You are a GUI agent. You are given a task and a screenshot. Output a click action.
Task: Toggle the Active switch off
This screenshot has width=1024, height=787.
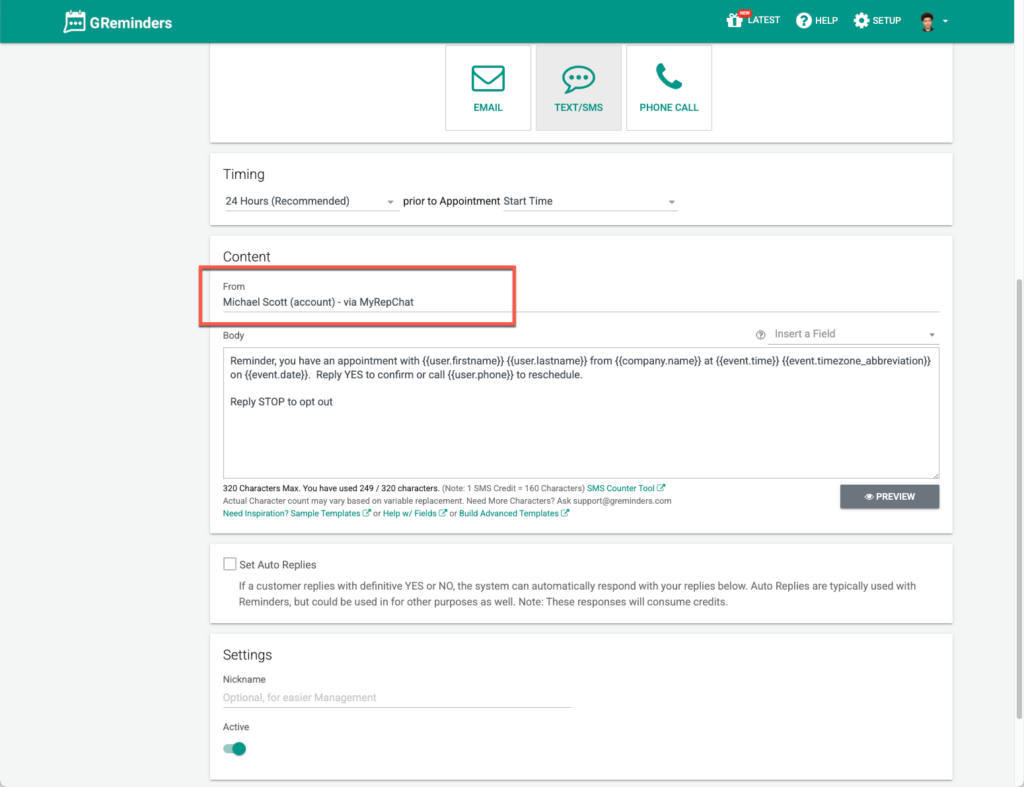tap(235, 748)
